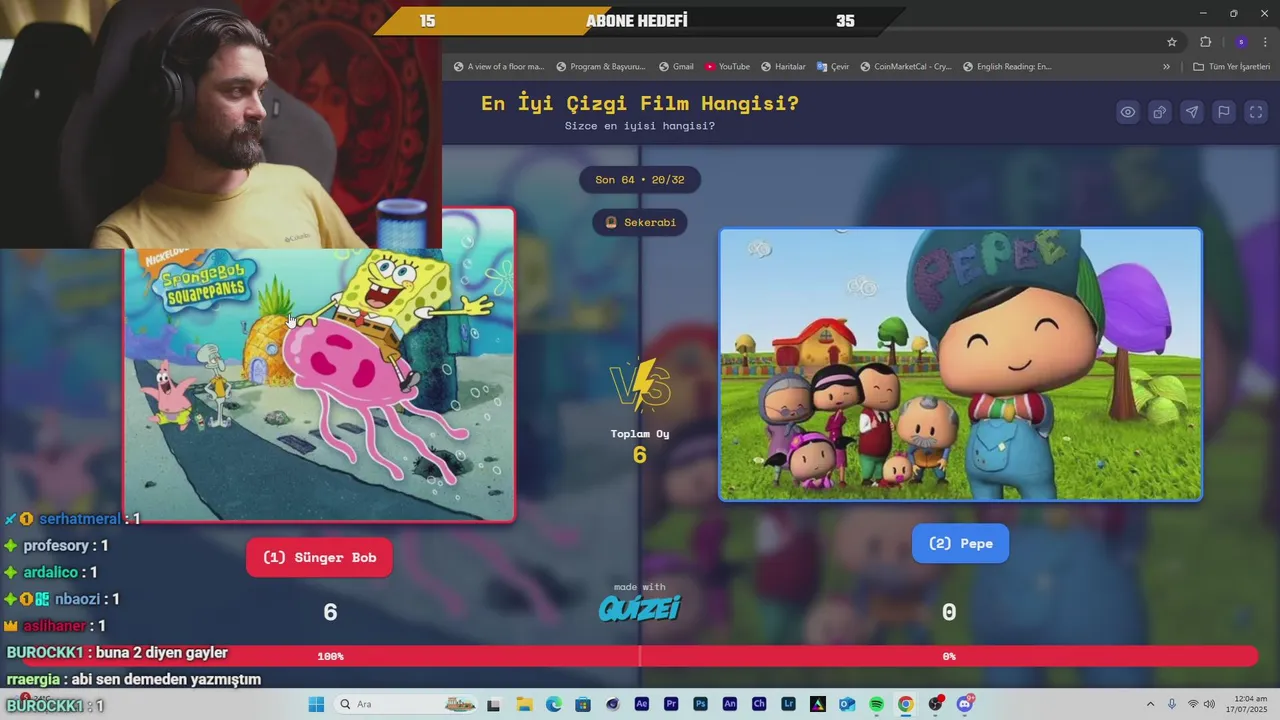Viewport: 1280px width, 720px height.
Task: Open Outlook from the taskbar
Action: coord(847,704)
